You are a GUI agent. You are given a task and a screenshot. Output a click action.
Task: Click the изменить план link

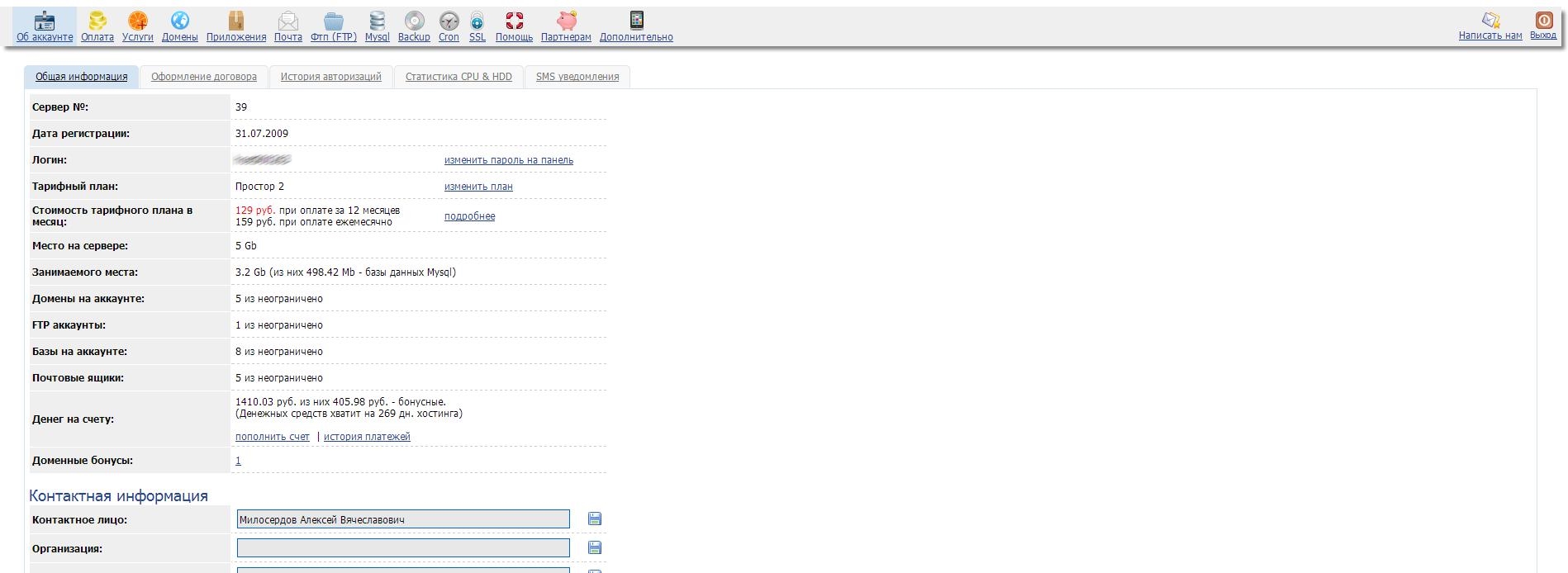click(478, 187)
